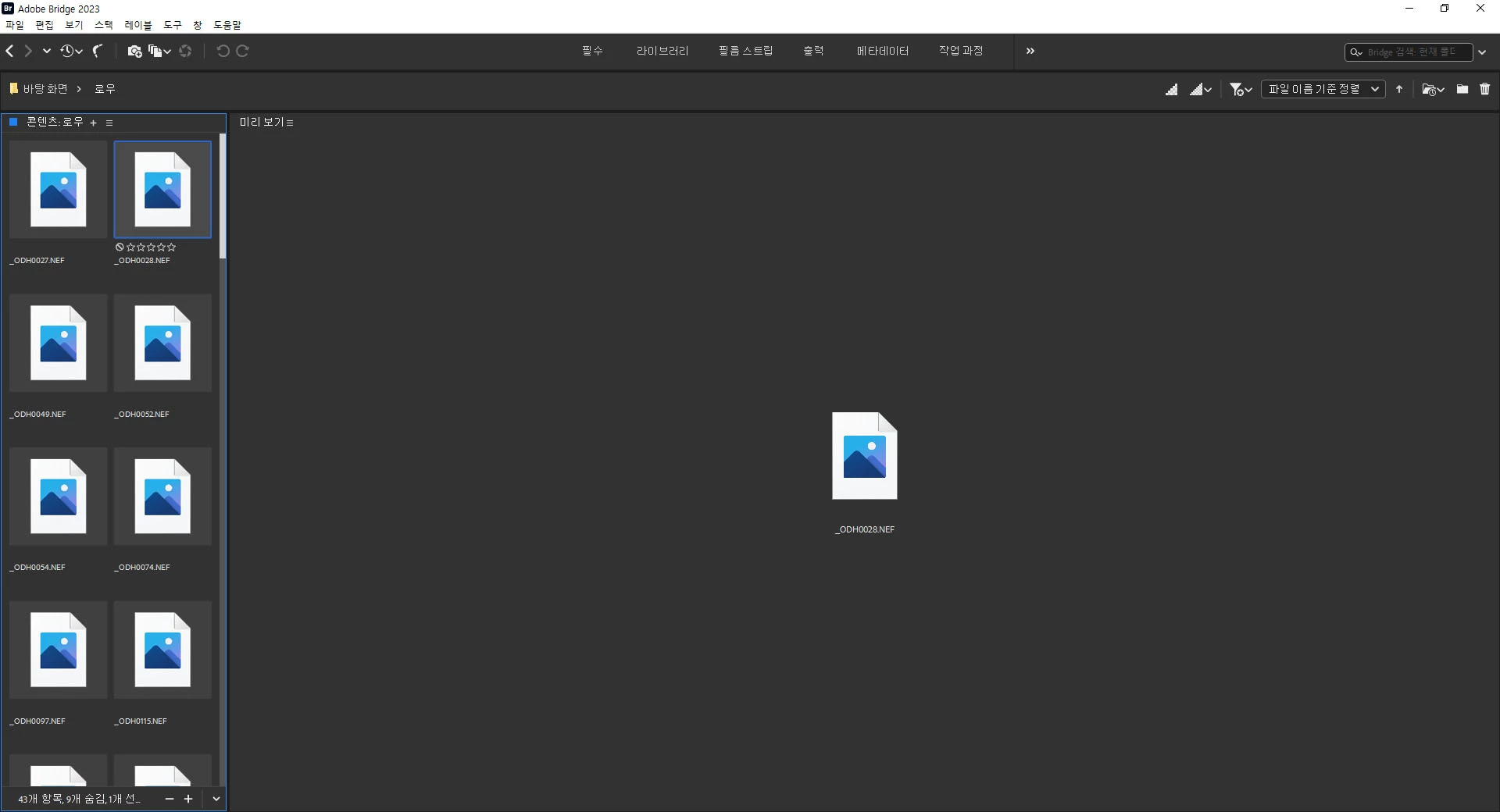Toggle ascending sort order arrow

click(x=1399, y=89)
